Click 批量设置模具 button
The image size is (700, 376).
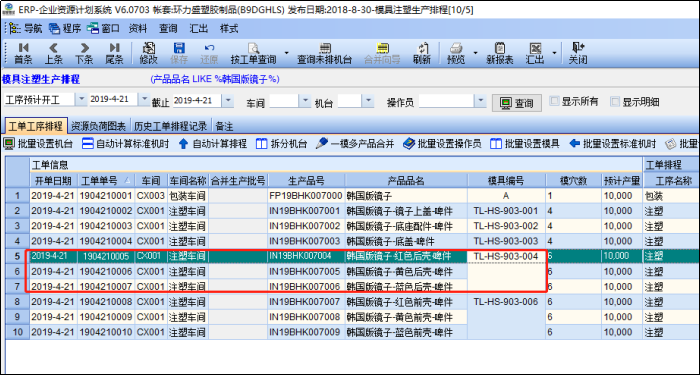525,144
